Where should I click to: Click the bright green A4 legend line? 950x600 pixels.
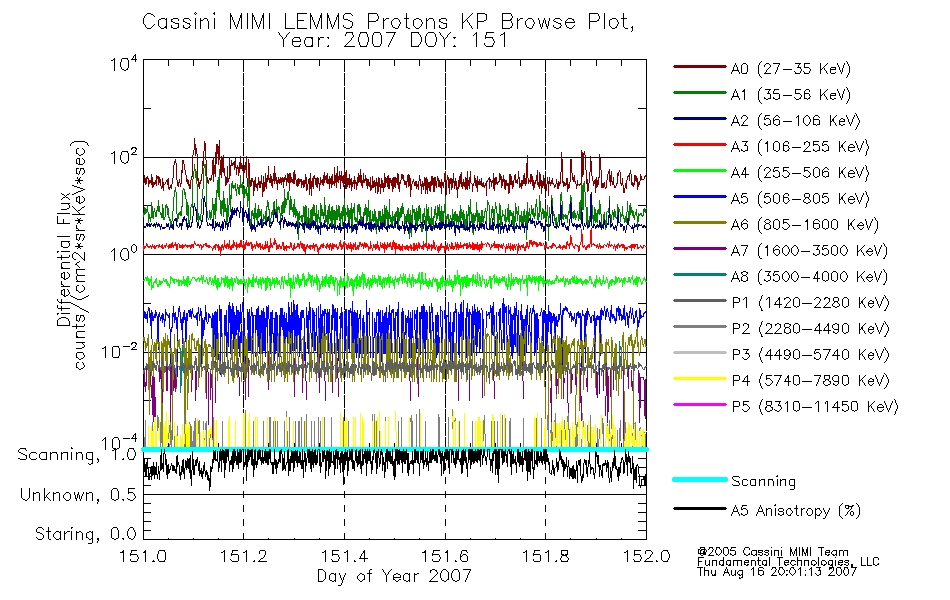pyautogui.click(x=699, y=171)
